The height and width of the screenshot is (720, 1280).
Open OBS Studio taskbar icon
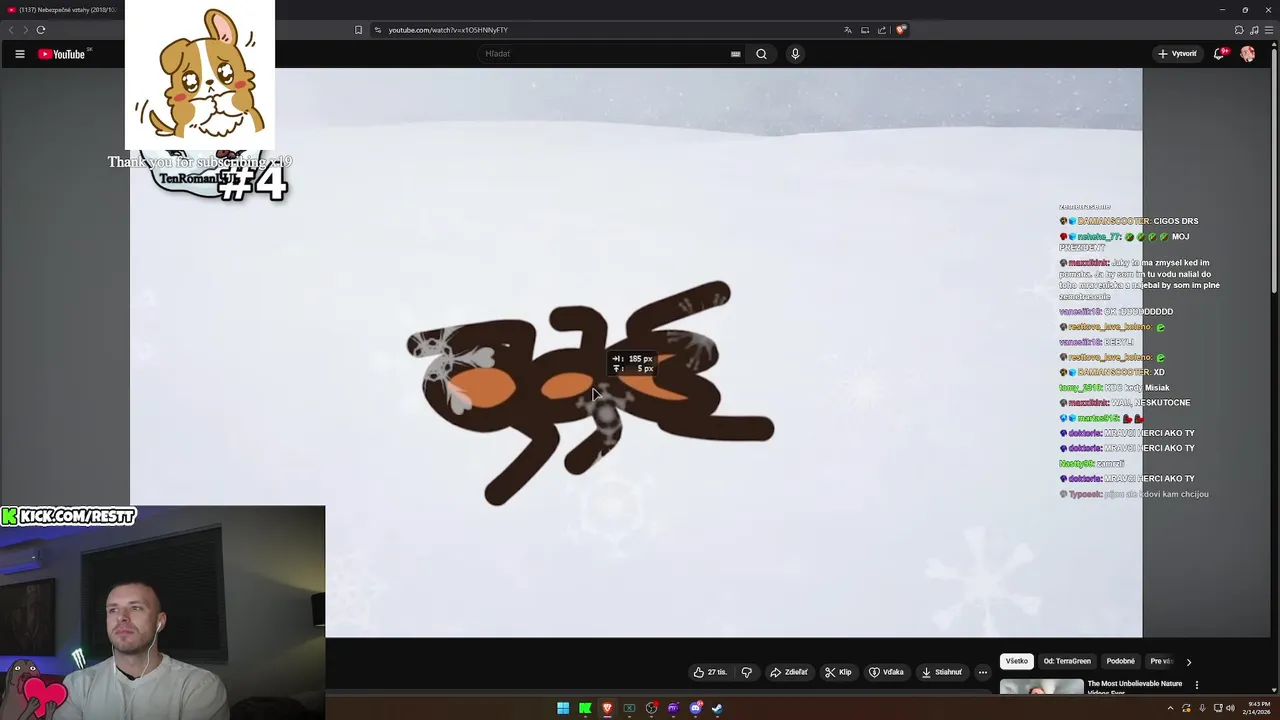click(x=652, y=708)
